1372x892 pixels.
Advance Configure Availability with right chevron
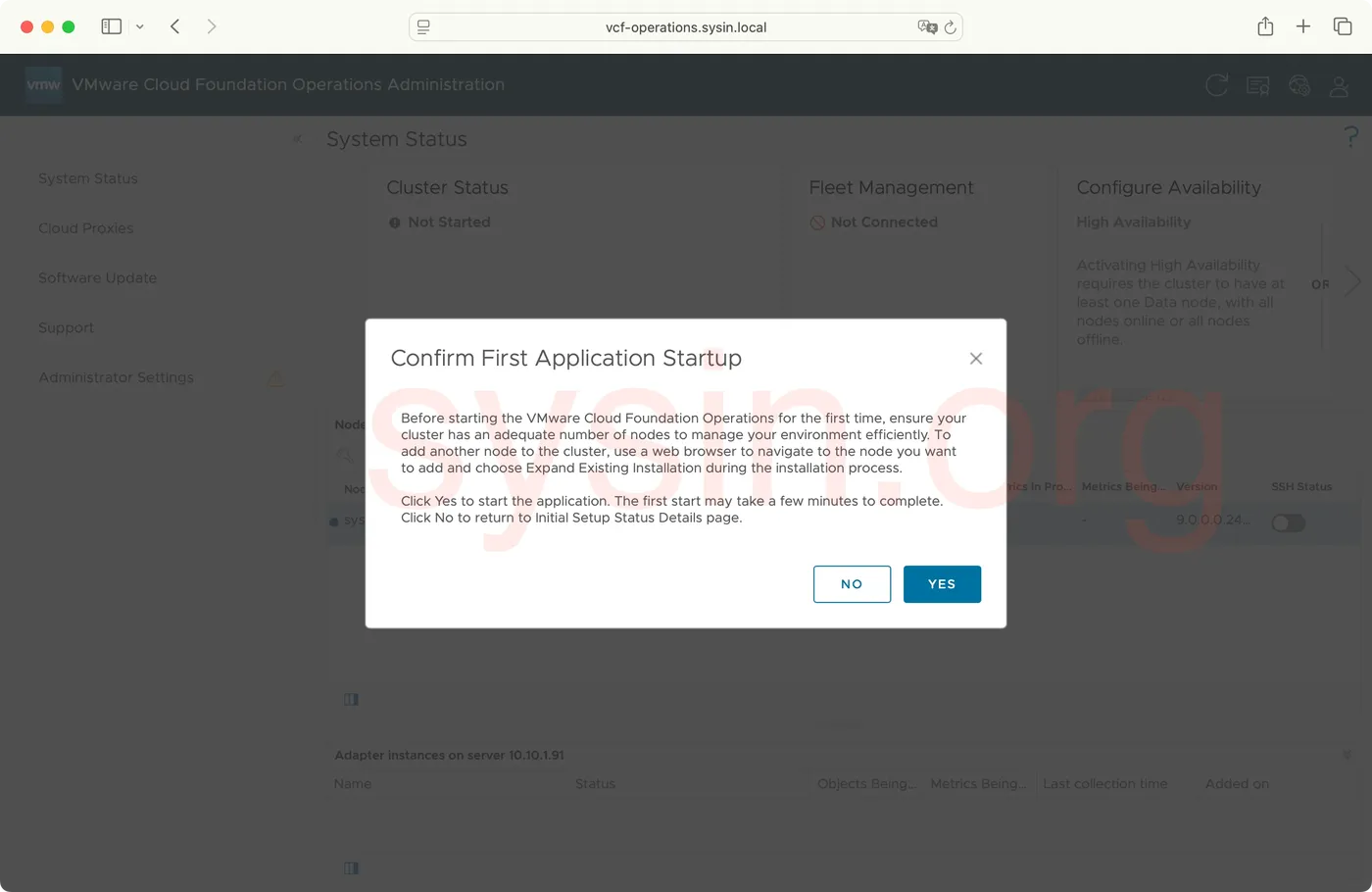click(1354, 282)
